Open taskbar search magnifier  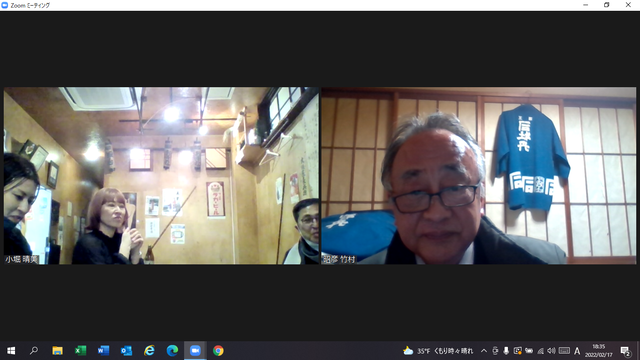[34, 351]
